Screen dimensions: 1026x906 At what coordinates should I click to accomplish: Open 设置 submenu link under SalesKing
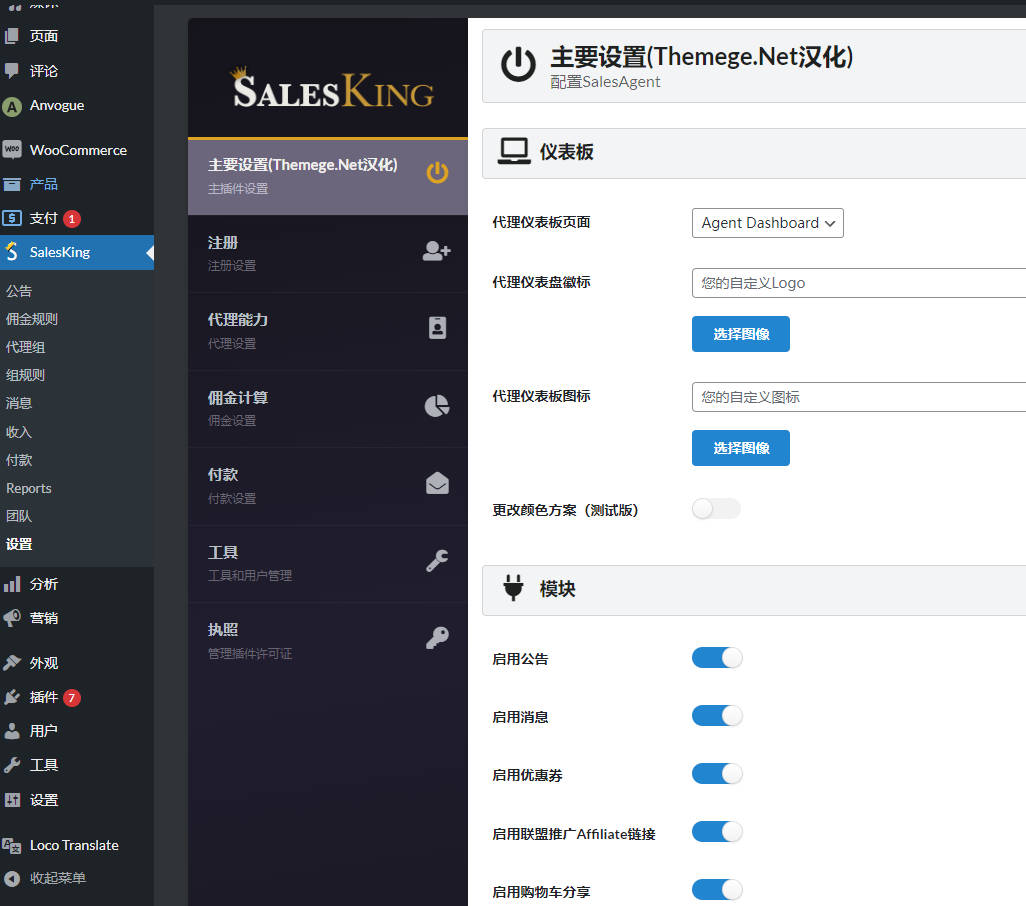(19, 544)
